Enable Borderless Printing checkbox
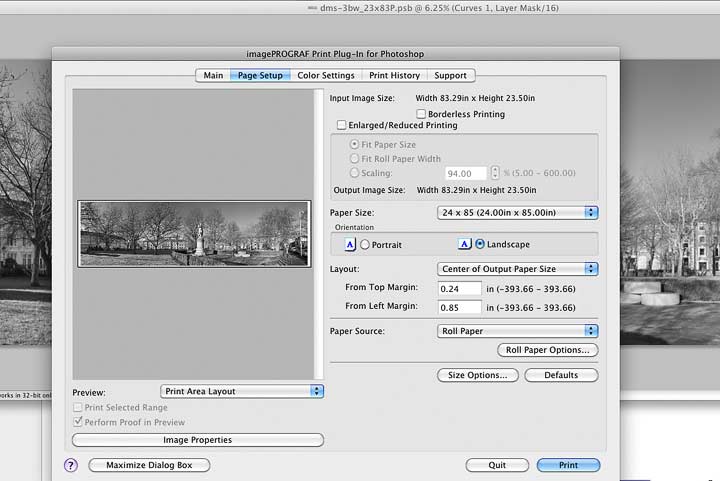Screen dimensions: 720x481 [421, 113]
